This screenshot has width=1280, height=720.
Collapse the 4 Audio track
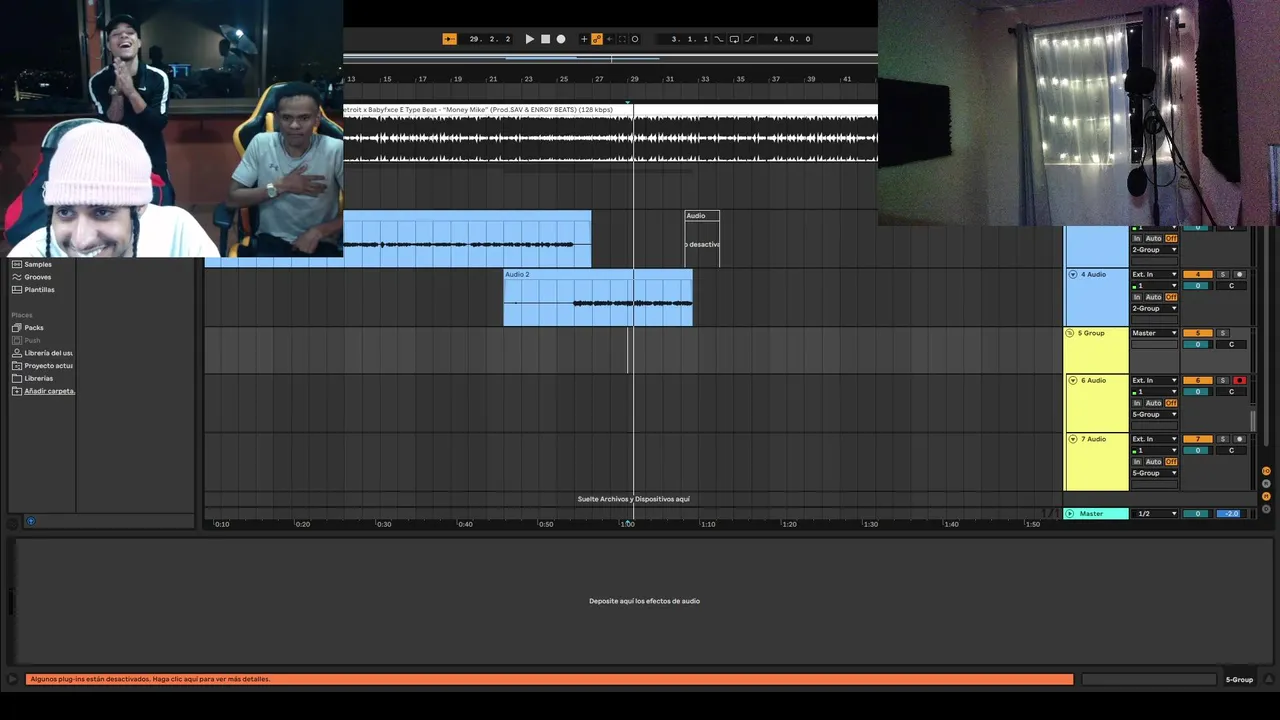(1073, 274)
